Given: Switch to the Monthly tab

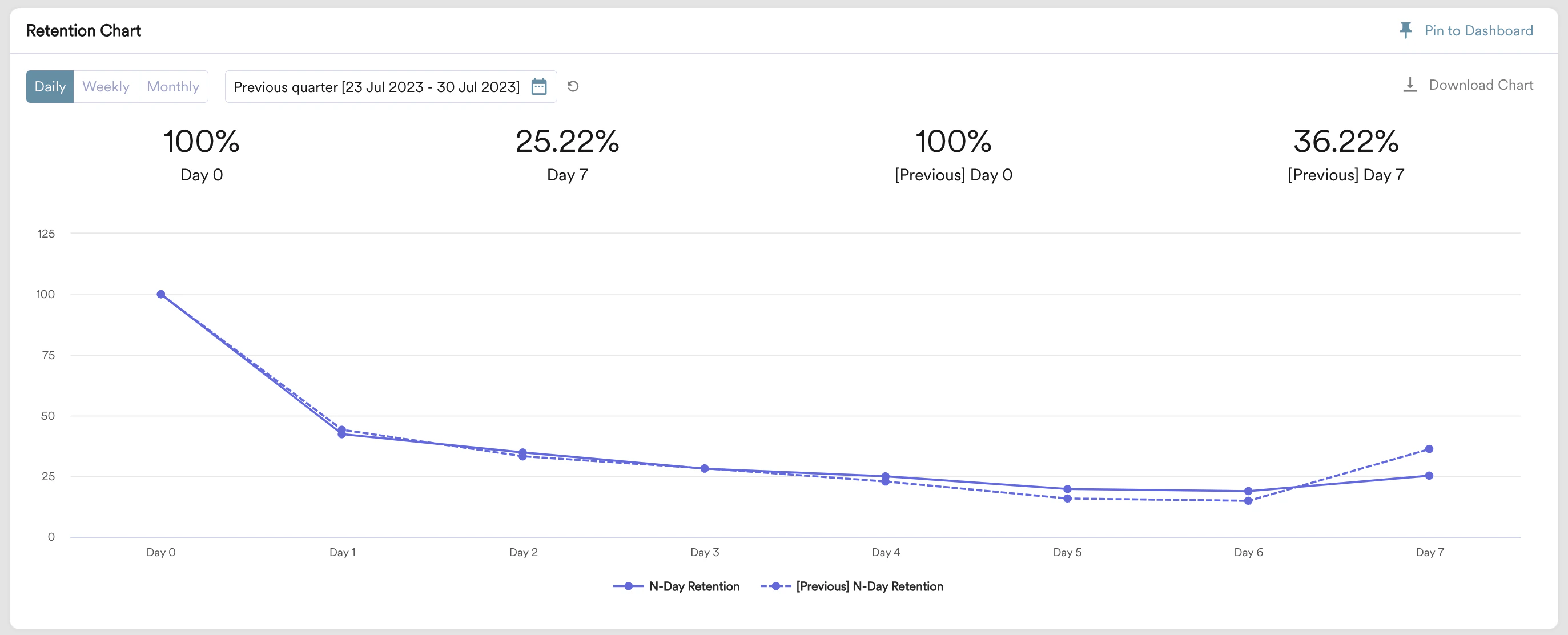Looking at the screenshot, I should pyautogui.click(x=173, y=86).
